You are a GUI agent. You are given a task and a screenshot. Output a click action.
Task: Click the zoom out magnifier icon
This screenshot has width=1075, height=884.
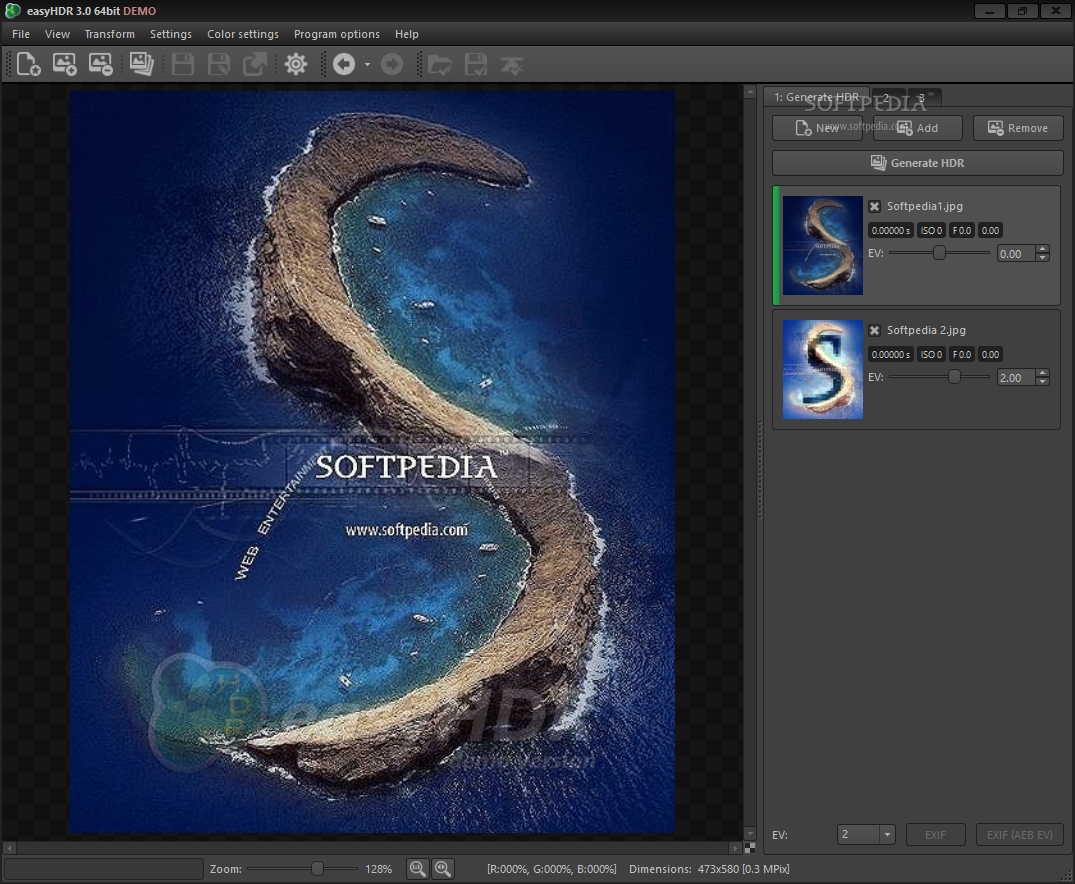pos(417,869)
